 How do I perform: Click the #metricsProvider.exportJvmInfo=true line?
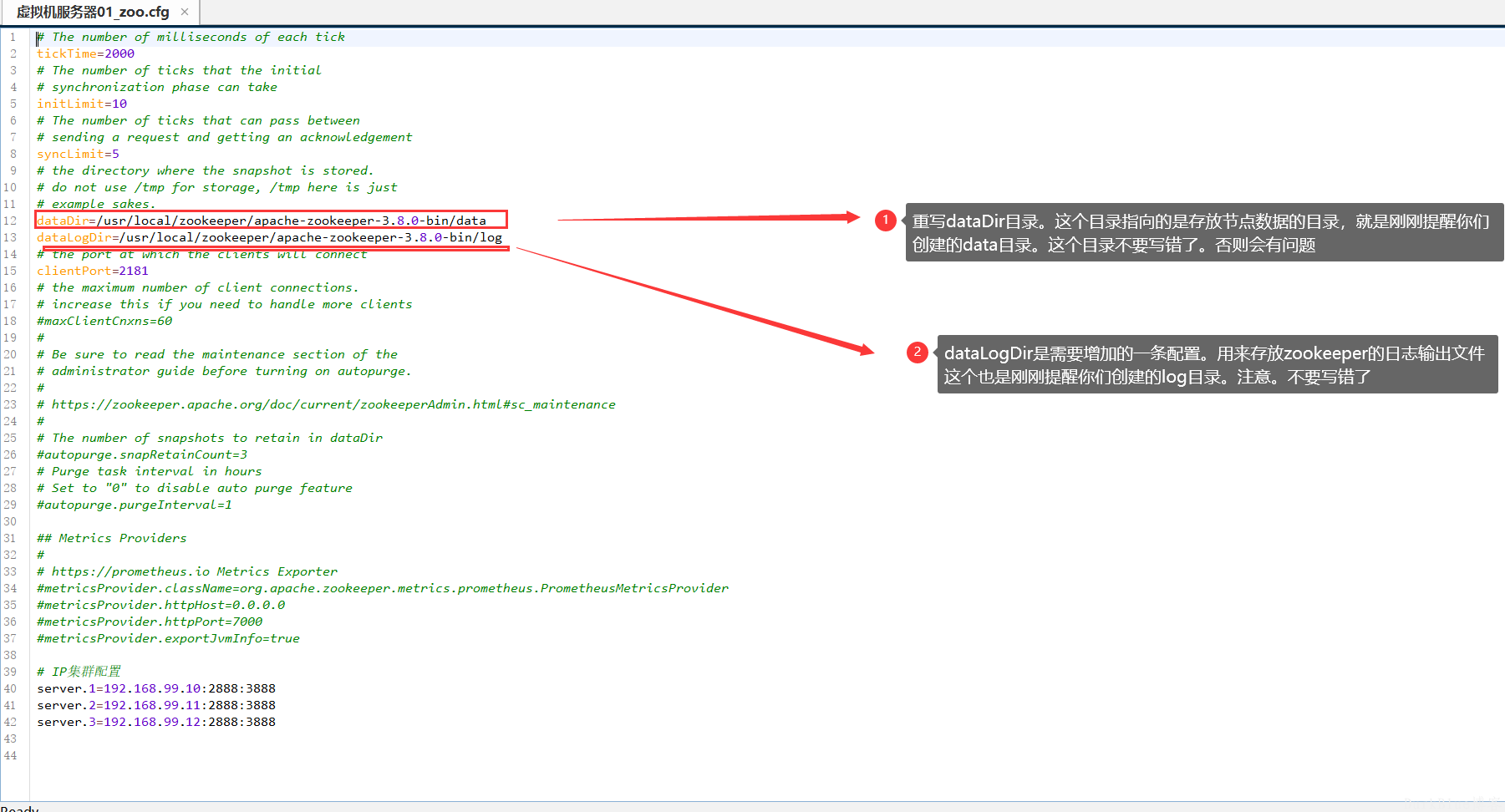pyautogui.click(x=168, y=638)
